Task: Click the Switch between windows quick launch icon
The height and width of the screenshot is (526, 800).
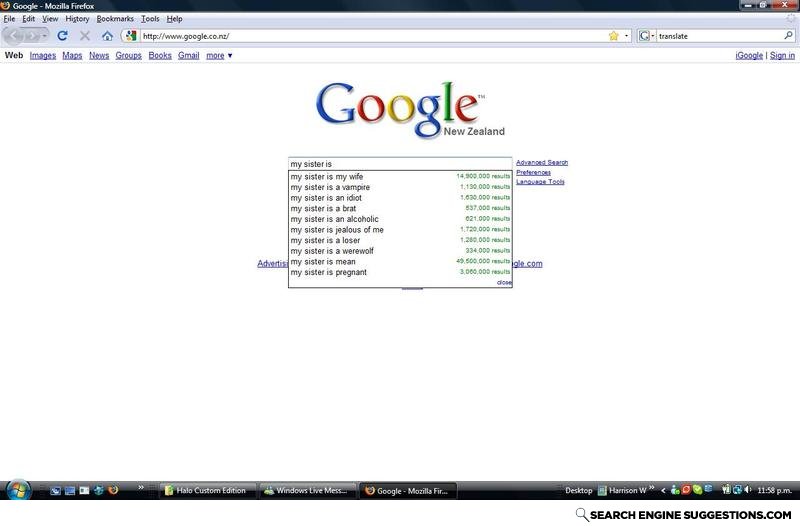Action: (x=70, y=490)
